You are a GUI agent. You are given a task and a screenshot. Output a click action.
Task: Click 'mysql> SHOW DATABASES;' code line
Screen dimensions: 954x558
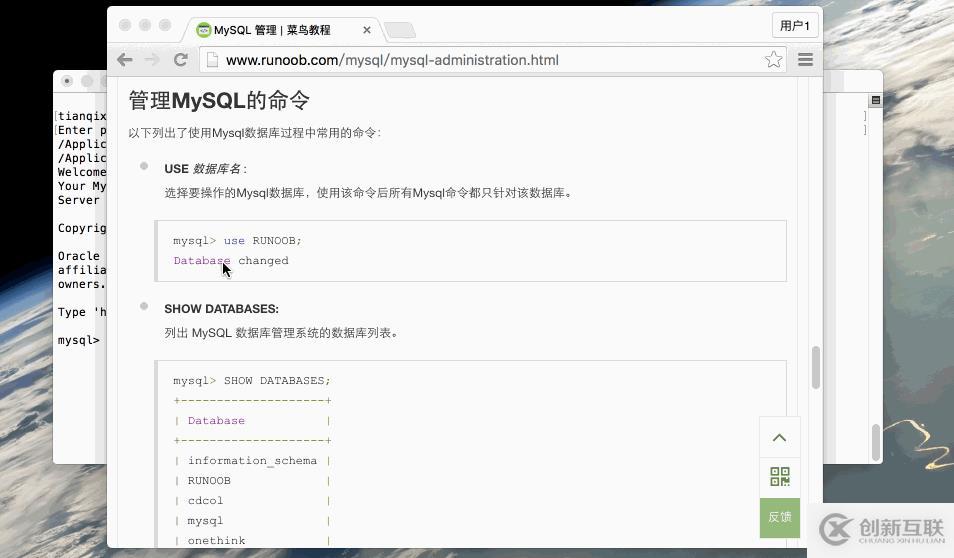[x=252, y=380]
